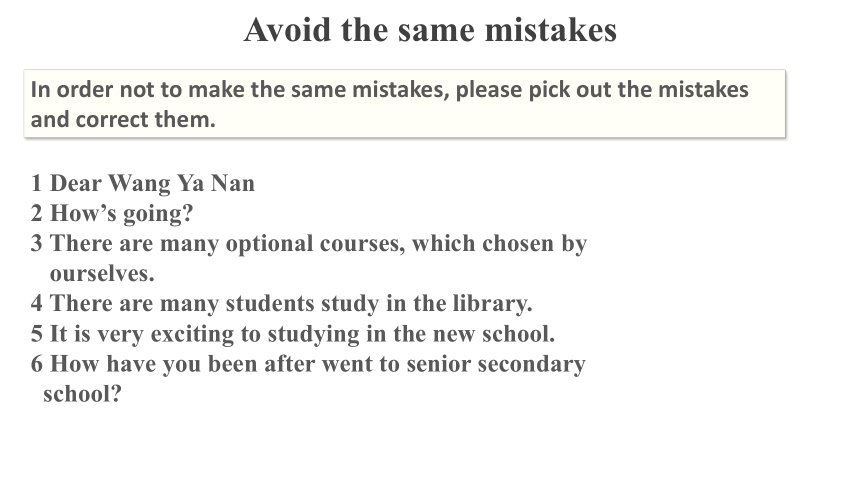
Task: Click the word 'ourselves.' on the continuation line
Action: click(102, 273)
